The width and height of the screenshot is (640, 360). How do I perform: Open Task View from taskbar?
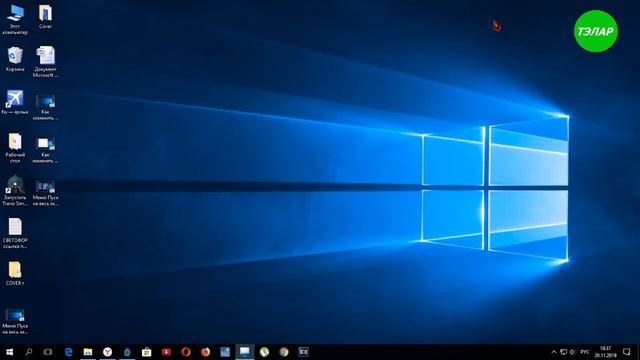48,352
